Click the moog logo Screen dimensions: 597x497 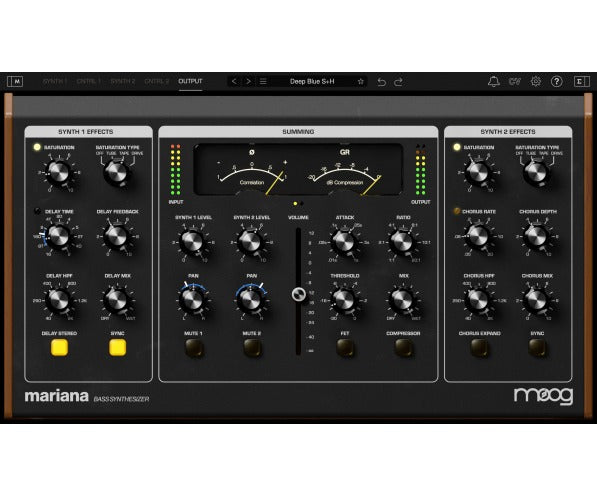pos(543,396)
